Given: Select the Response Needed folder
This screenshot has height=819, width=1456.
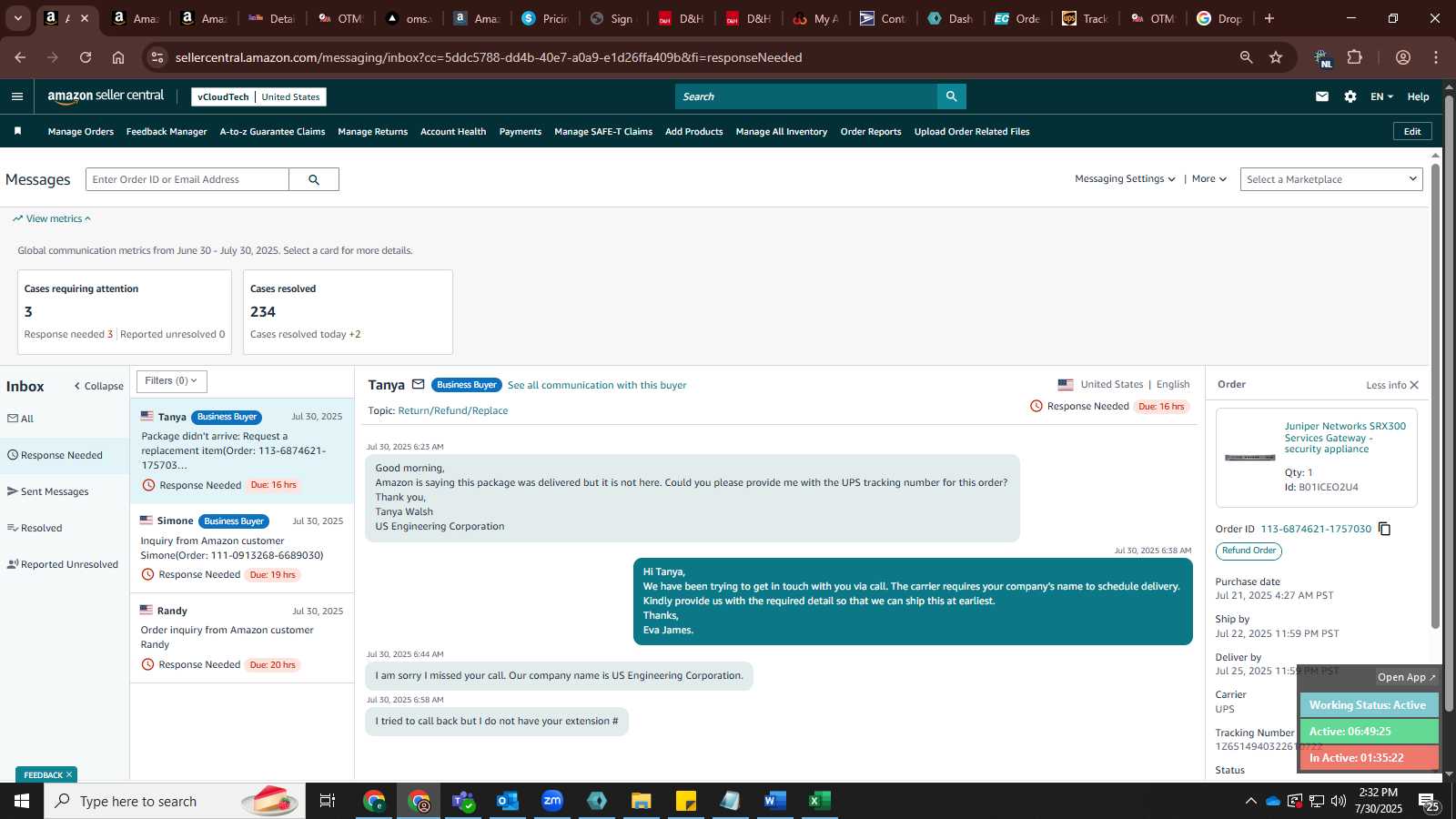Looking at the screenshot, I should point(56,455).
